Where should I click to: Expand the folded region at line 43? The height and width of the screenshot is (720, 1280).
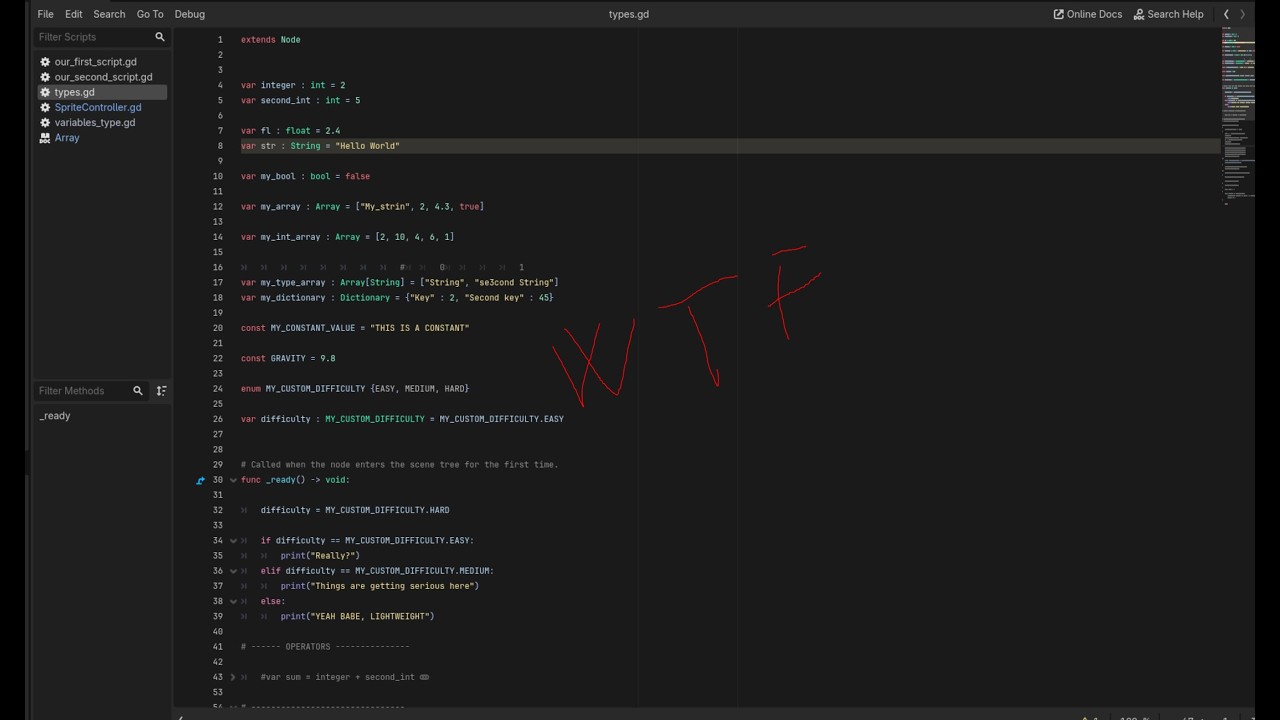click(x=233, y=677)
